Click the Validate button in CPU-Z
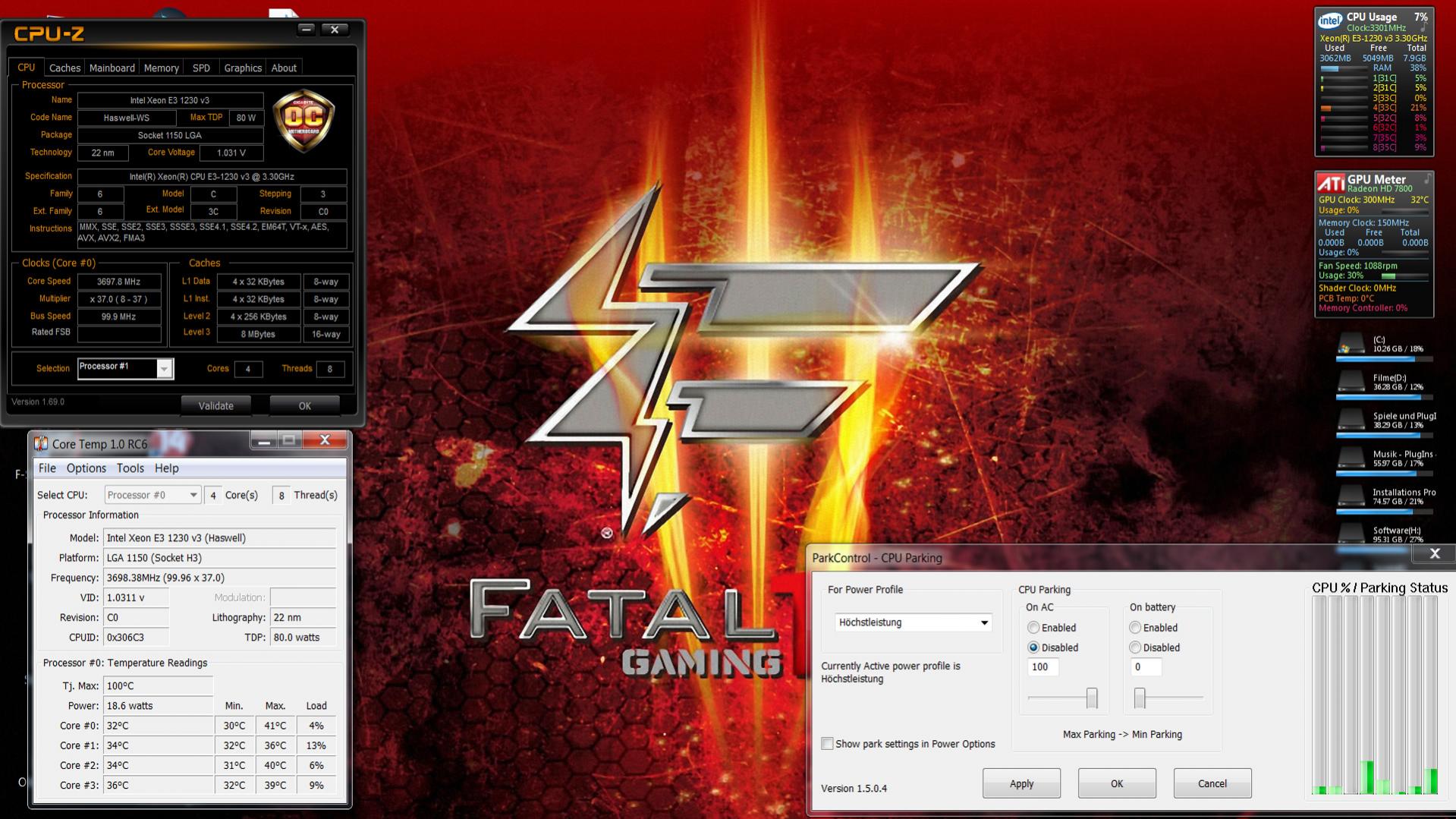 (x=216, y=406)
